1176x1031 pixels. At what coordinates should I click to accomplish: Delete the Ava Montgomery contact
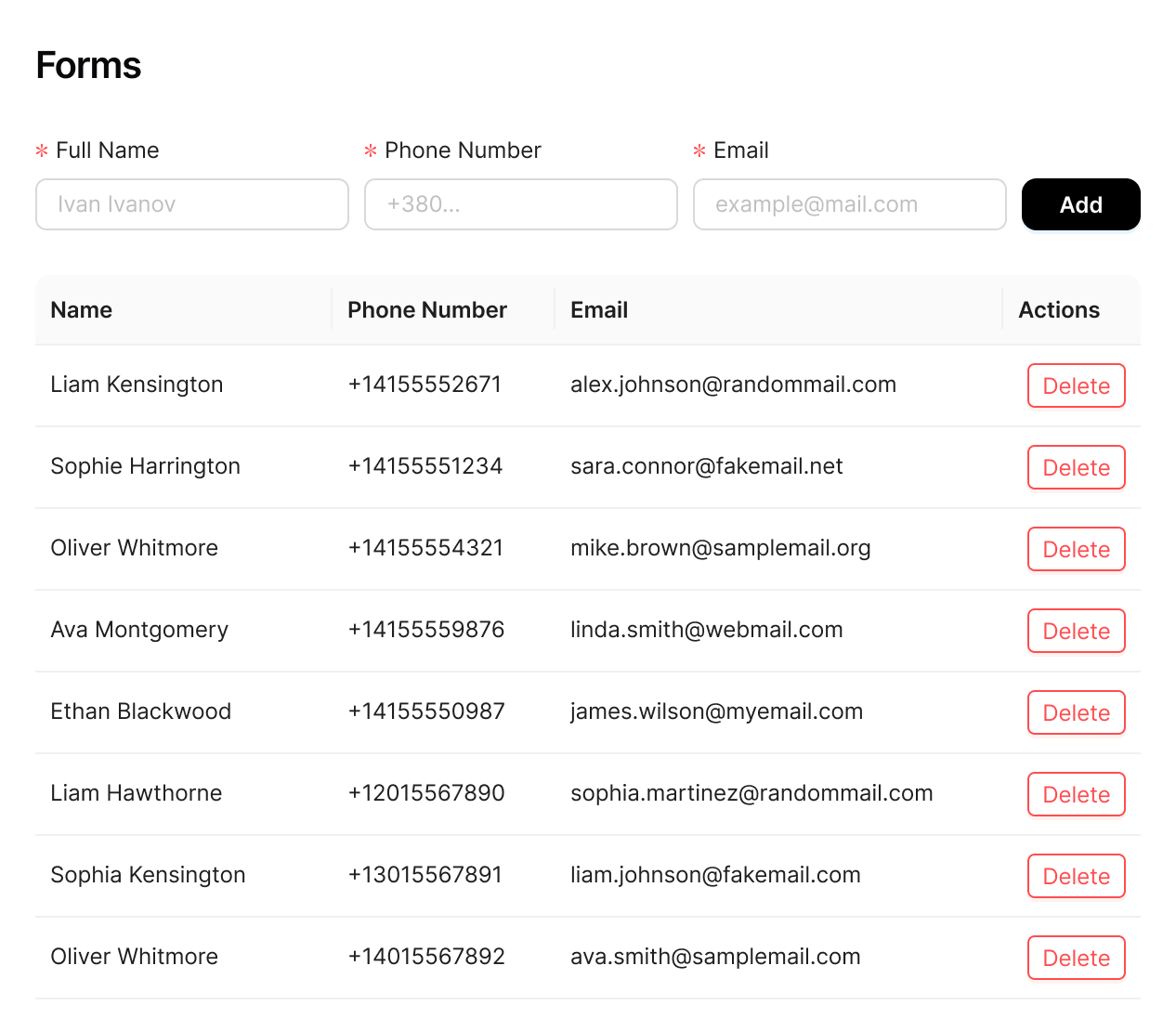pos(1076,631)
